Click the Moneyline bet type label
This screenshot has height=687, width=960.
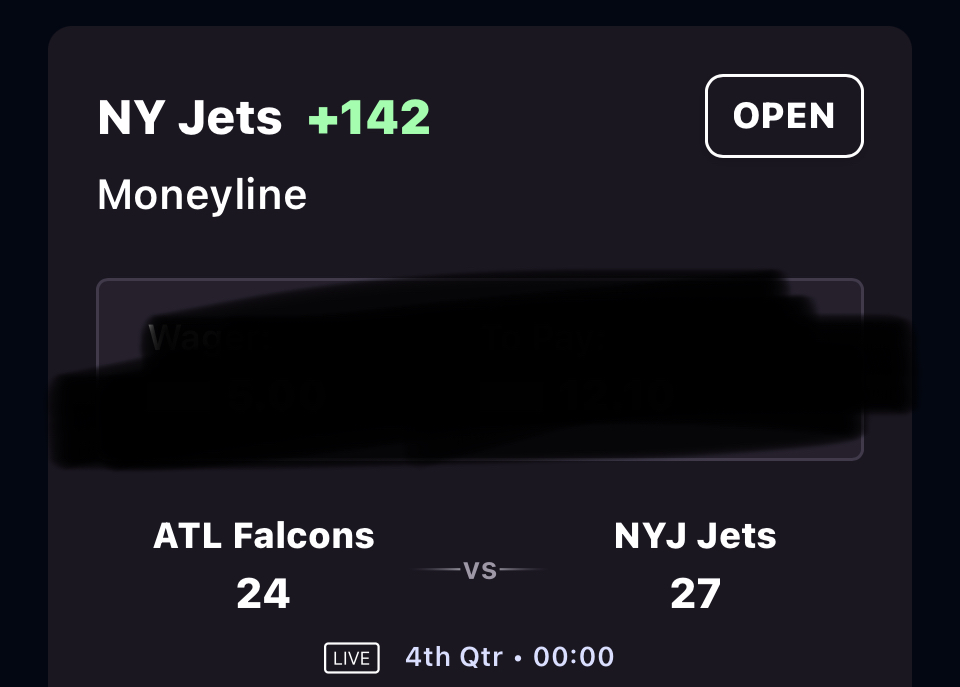[x=202, y=194]
